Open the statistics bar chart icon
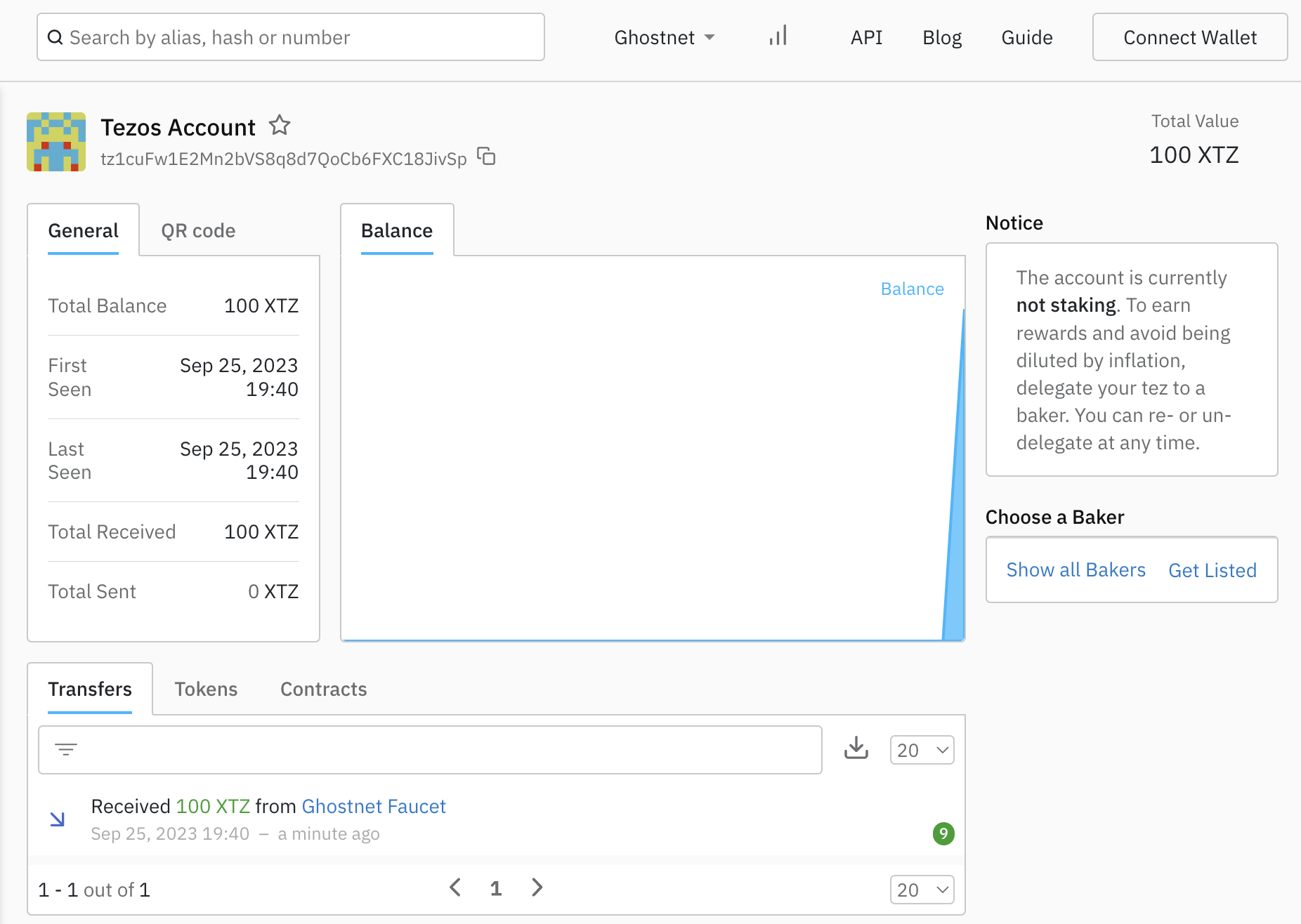 coord(778,37)
